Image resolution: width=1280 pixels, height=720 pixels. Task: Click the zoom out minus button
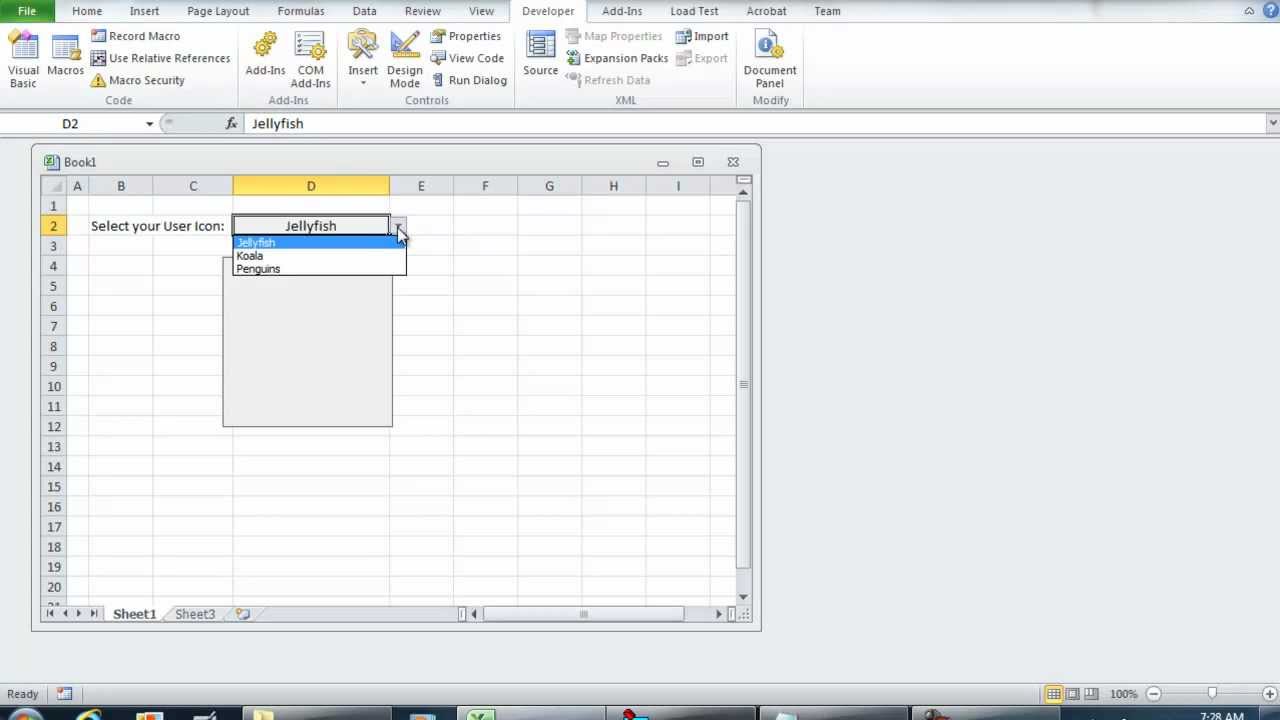(1153, 694)
